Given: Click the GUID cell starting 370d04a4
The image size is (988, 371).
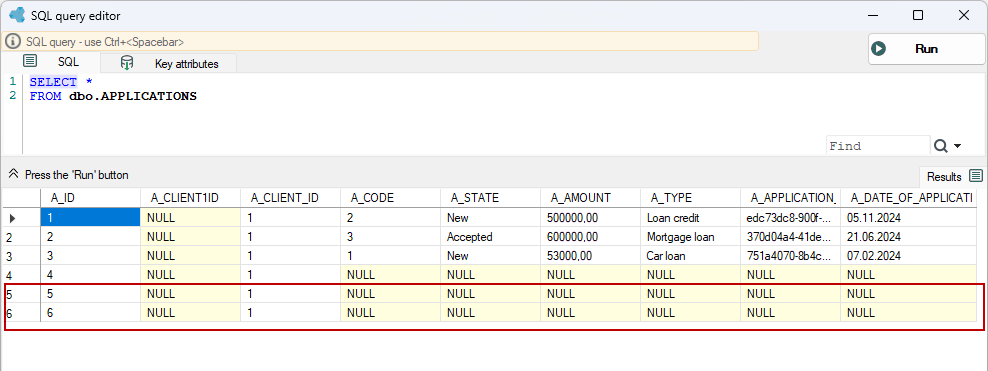Looking at the screenshot, I should 791,237.
